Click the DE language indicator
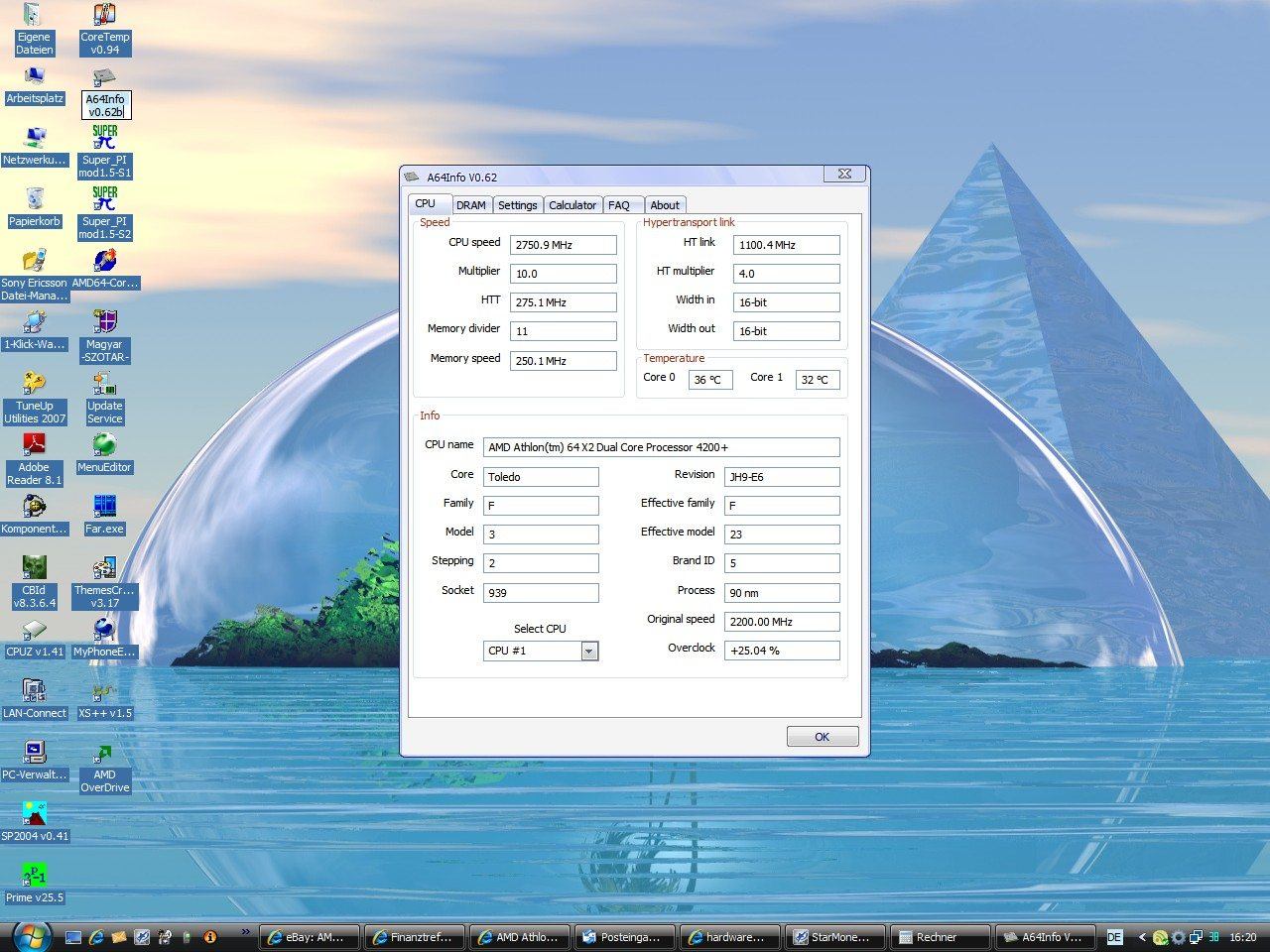This screenshot has width=1270, height=952. tap(1114, 937)
